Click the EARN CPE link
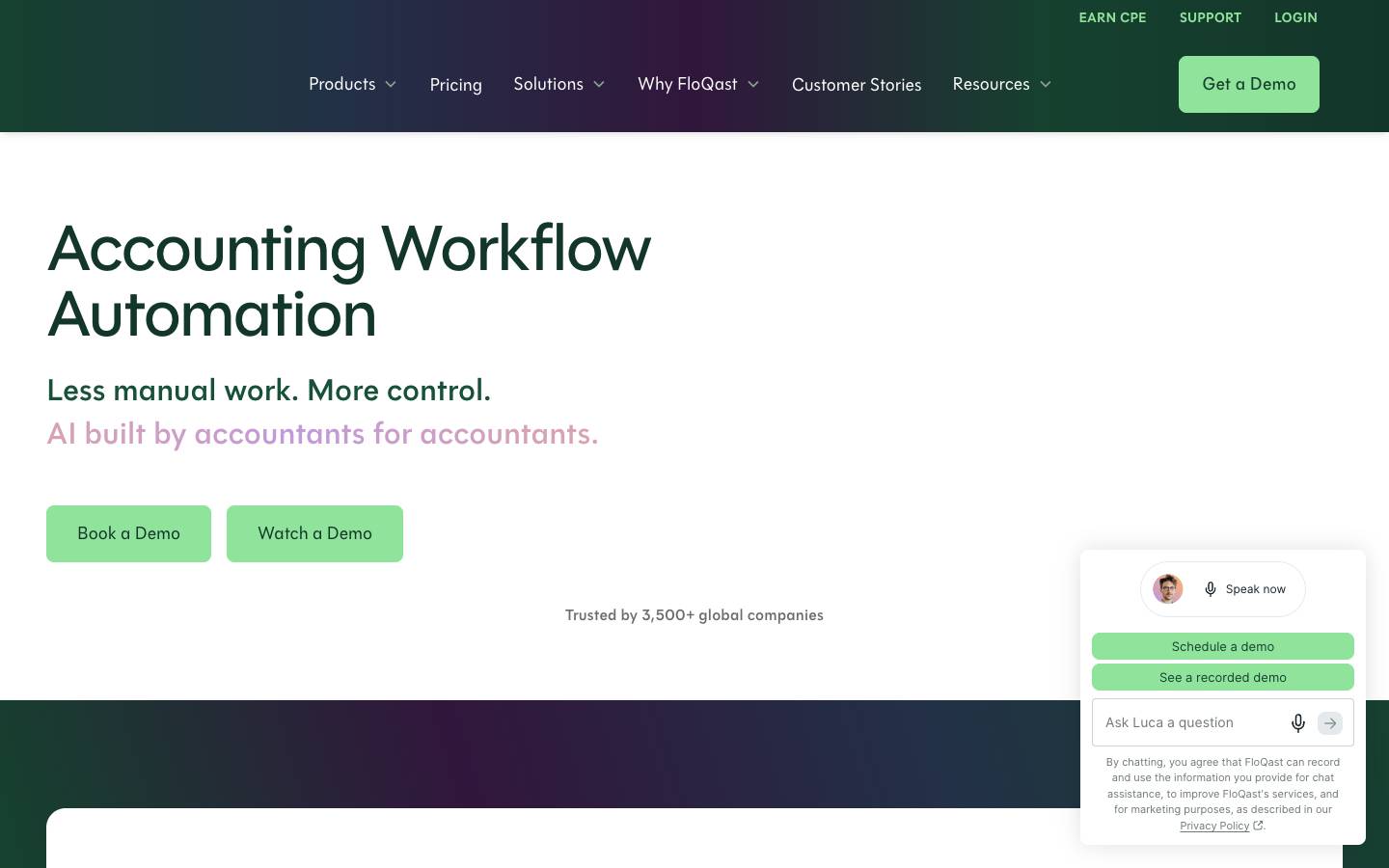 click(x=1112, y=17)
